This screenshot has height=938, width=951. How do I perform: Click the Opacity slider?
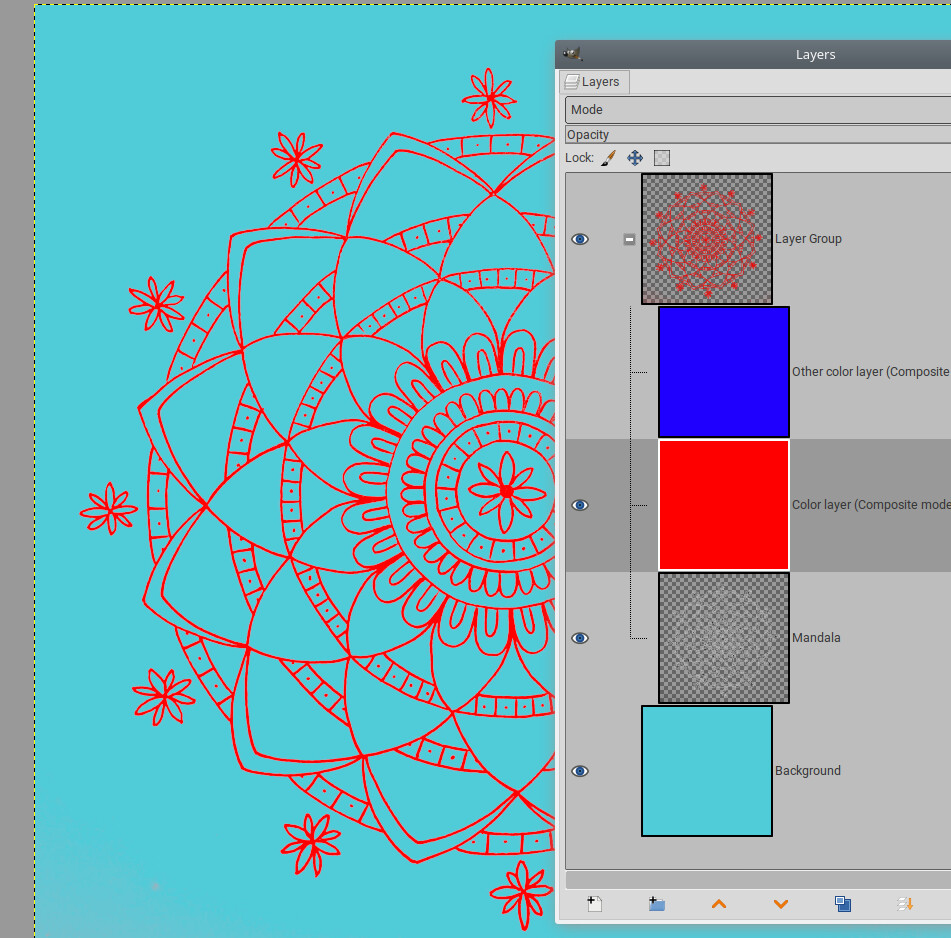coord(757,135)
